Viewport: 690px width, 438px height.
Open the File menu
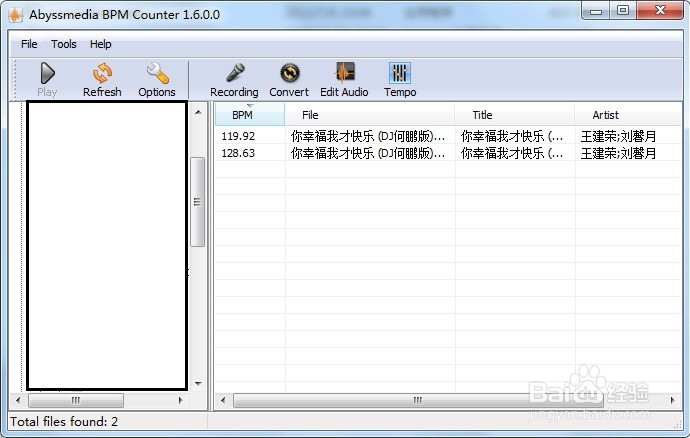29,44
